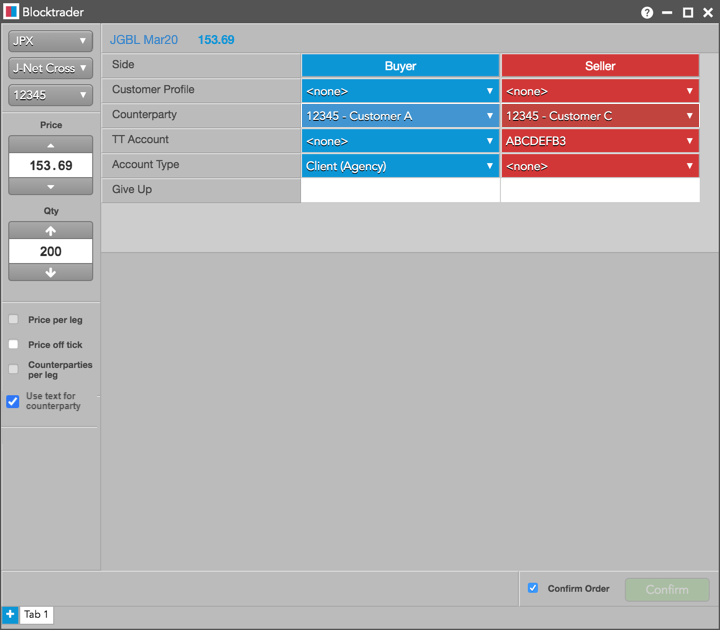Uncheck Use text for counterparty
Viewport: 720px width, 630px height.
point(13,401)
